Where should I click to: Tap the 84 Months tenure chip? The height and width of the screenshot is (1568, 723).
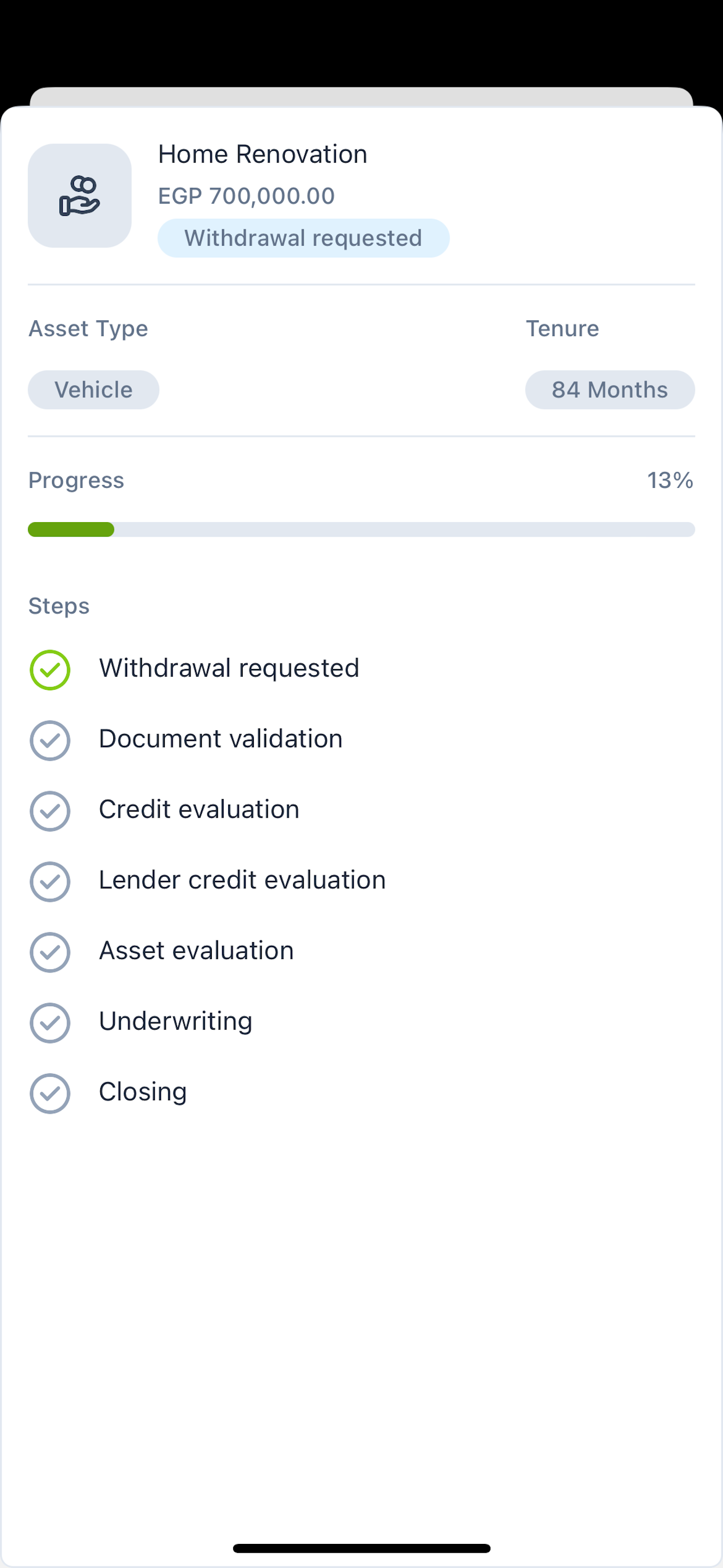tap(609, 390)
